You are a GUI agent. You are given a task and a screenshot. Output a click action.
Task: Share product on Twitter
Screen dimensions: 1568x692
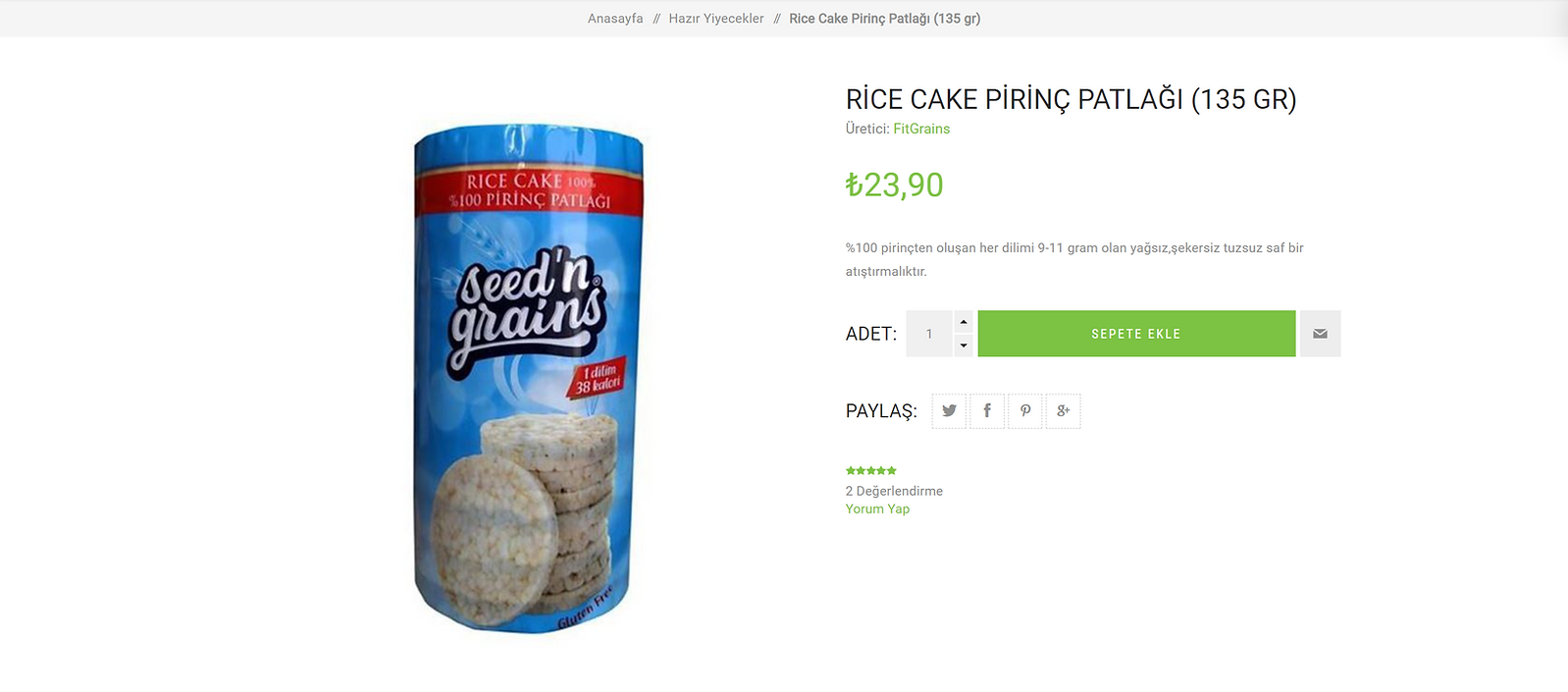[949, 411]
